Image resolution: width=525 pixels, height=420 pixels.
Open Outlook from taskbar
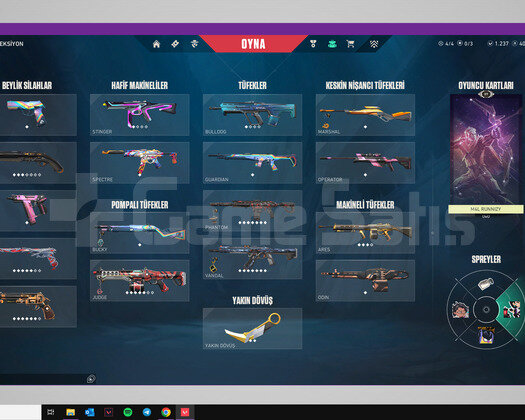(89, 412)
